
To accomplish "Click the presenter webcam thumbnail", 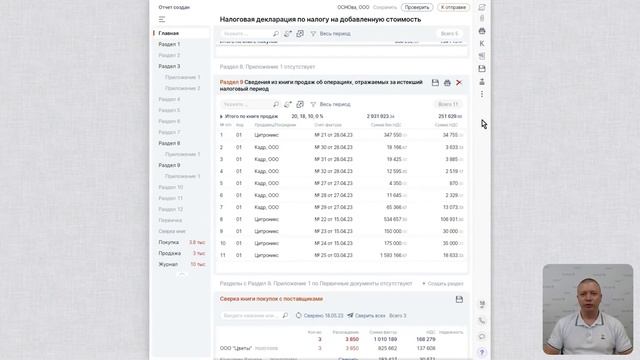I will 588,309.
